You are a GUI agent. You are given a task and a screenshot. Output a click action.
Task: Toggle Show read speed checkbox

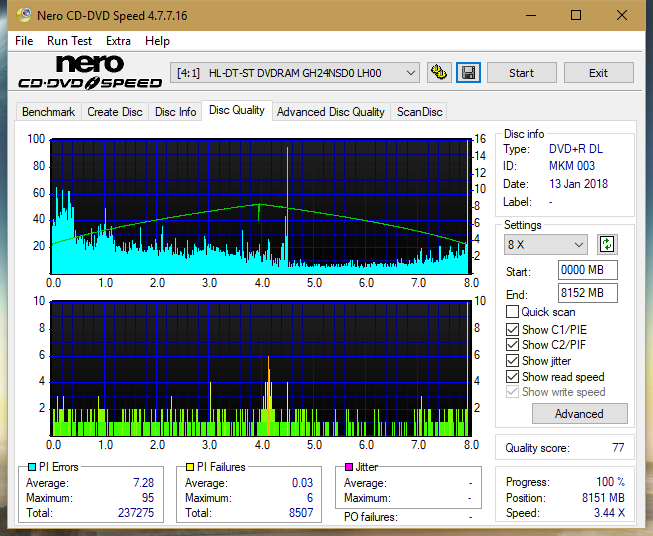tap(512, 376)
